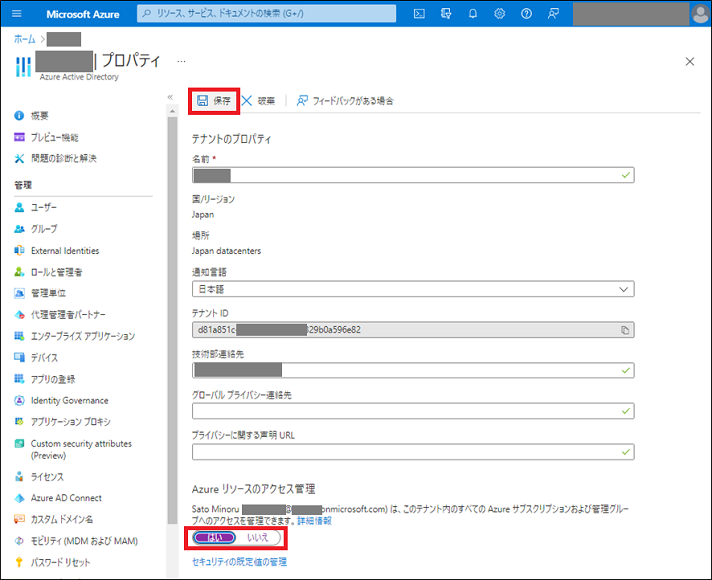Open portal settings gear

(499, 14)
